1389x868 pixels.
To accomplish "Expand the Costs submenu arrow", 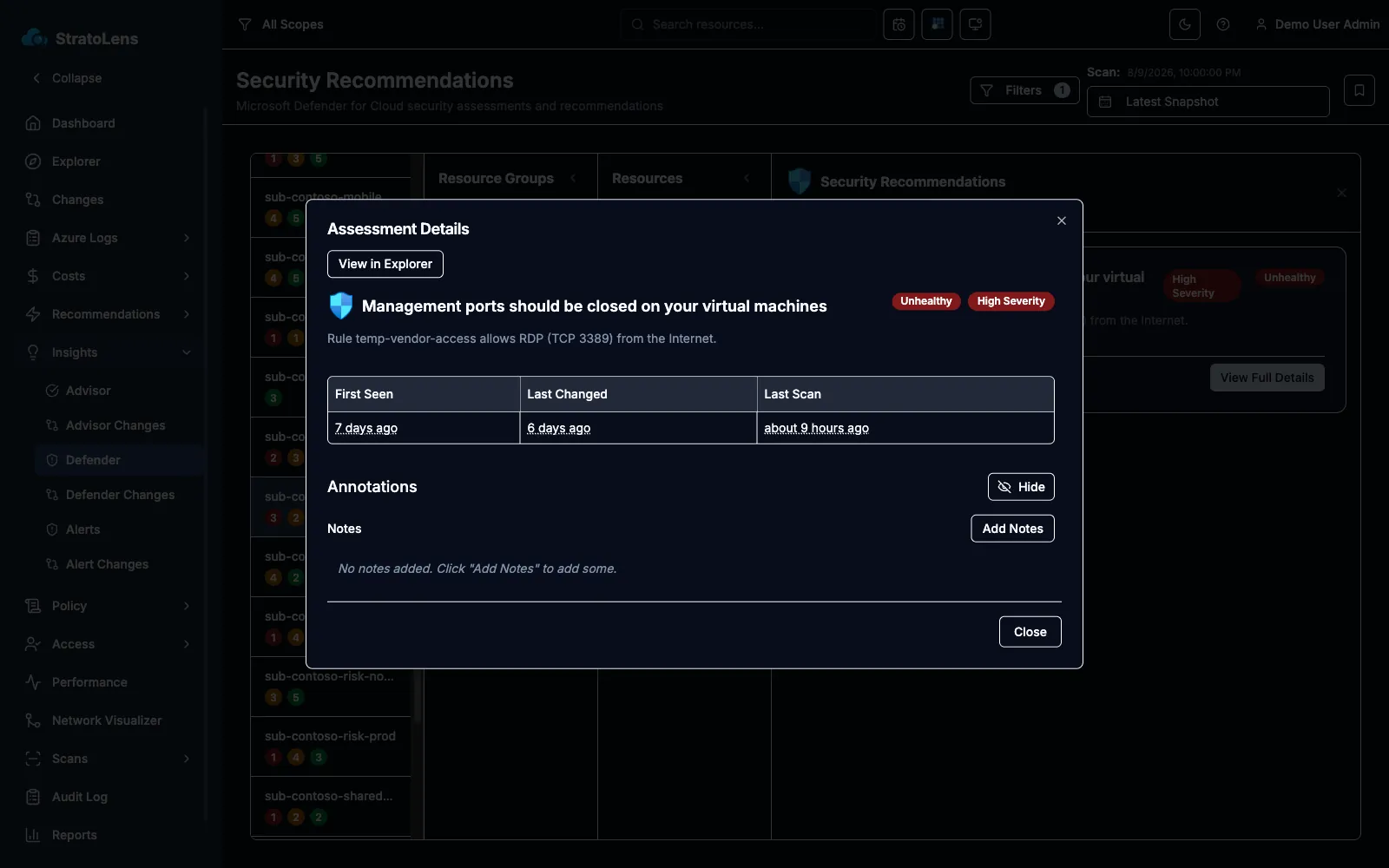I will [x=186, y=276].
